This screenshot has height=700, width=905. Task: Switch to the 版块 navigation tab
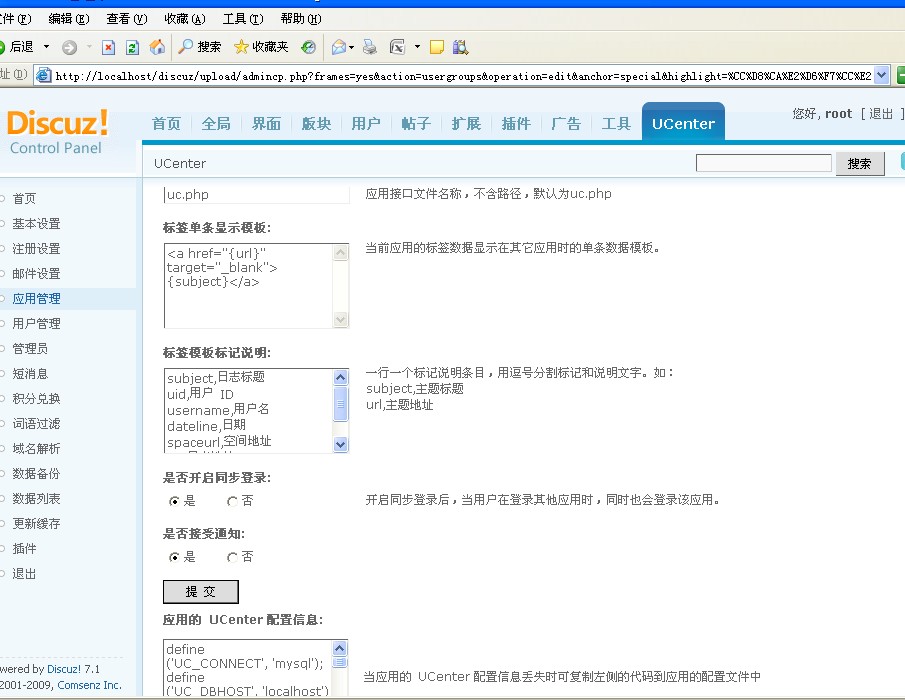(x=316, y=123)
